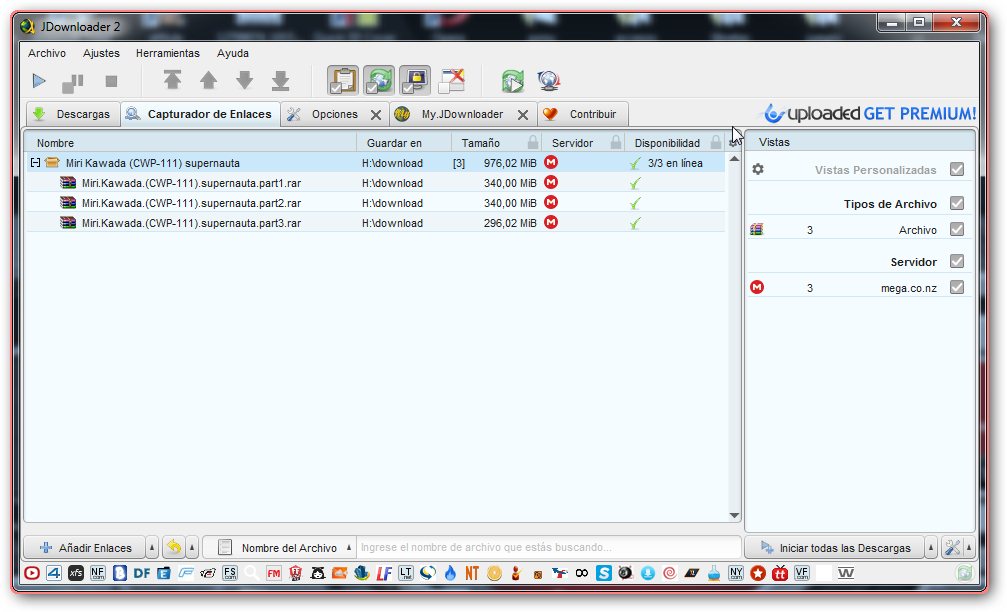1007x612 pixels.
Task: Collapse the Miri Kawada package
Action: coord(35,163)
